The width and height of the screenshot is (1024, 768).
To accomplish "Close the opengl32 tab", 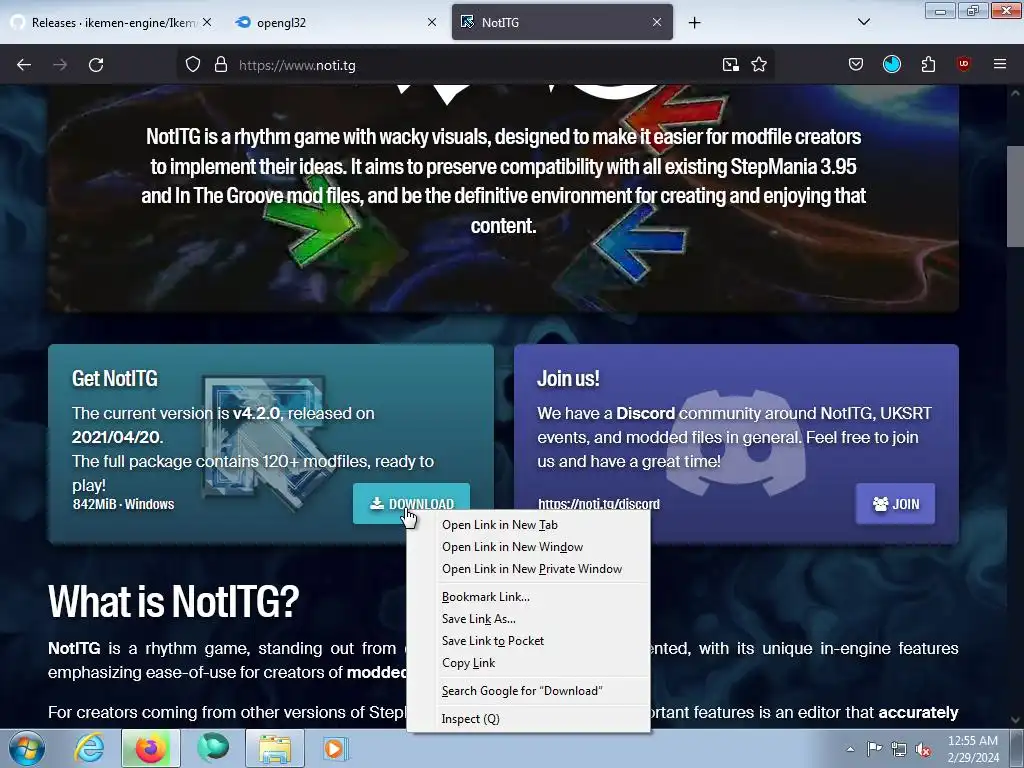I will [x=432, y=22].
